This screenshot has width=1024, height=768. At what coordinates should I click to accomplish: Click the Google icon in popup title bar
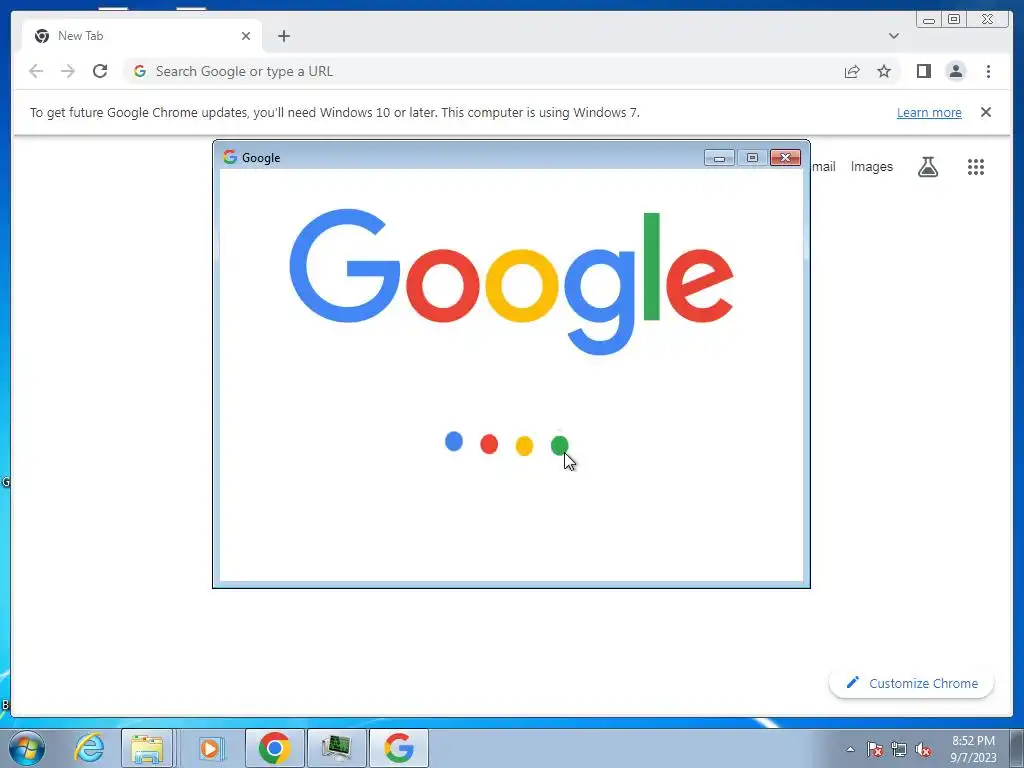[x=230, y=157]
